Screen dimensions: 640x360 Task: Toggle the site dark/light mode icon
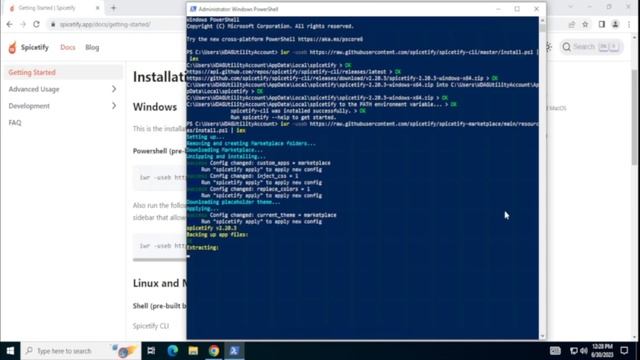coord(549,47)
